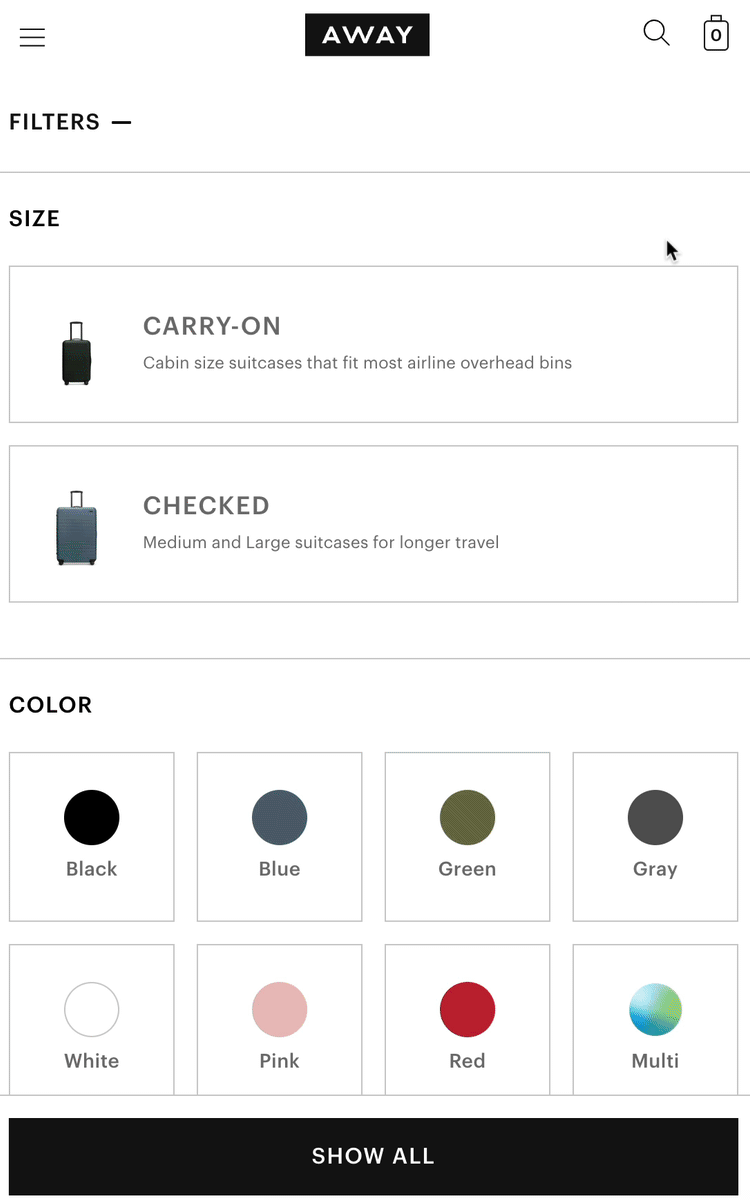Click the Color section heading
Image resolution: width=750 pixels, height=1200 pixels.
[x=51, y=705]
